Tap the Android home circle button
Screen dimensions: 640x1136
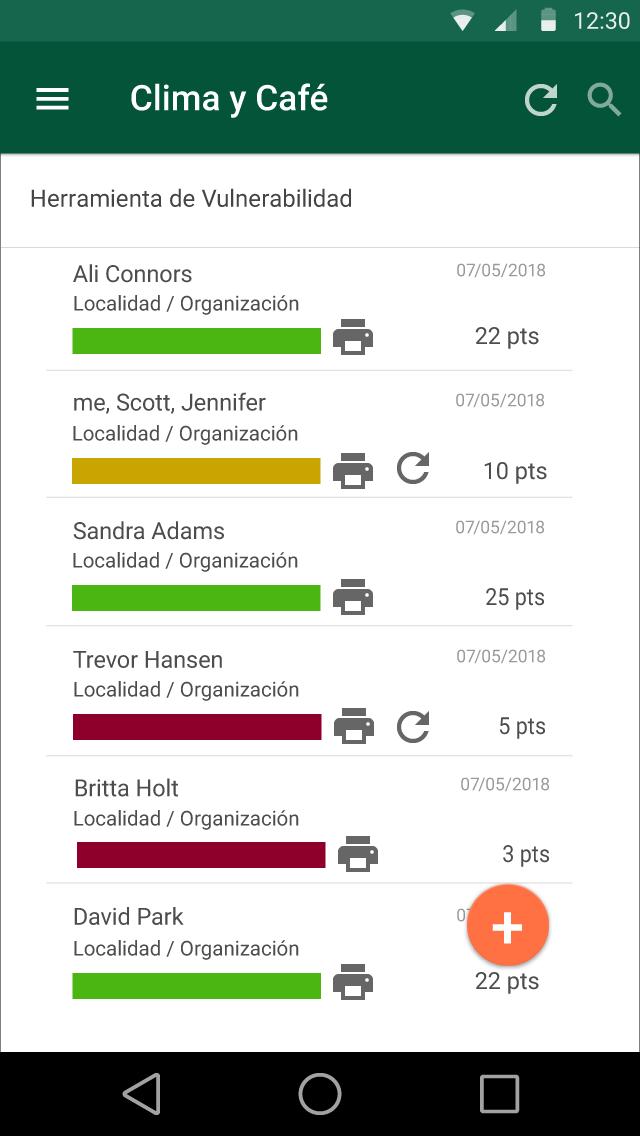point(320,1094)
